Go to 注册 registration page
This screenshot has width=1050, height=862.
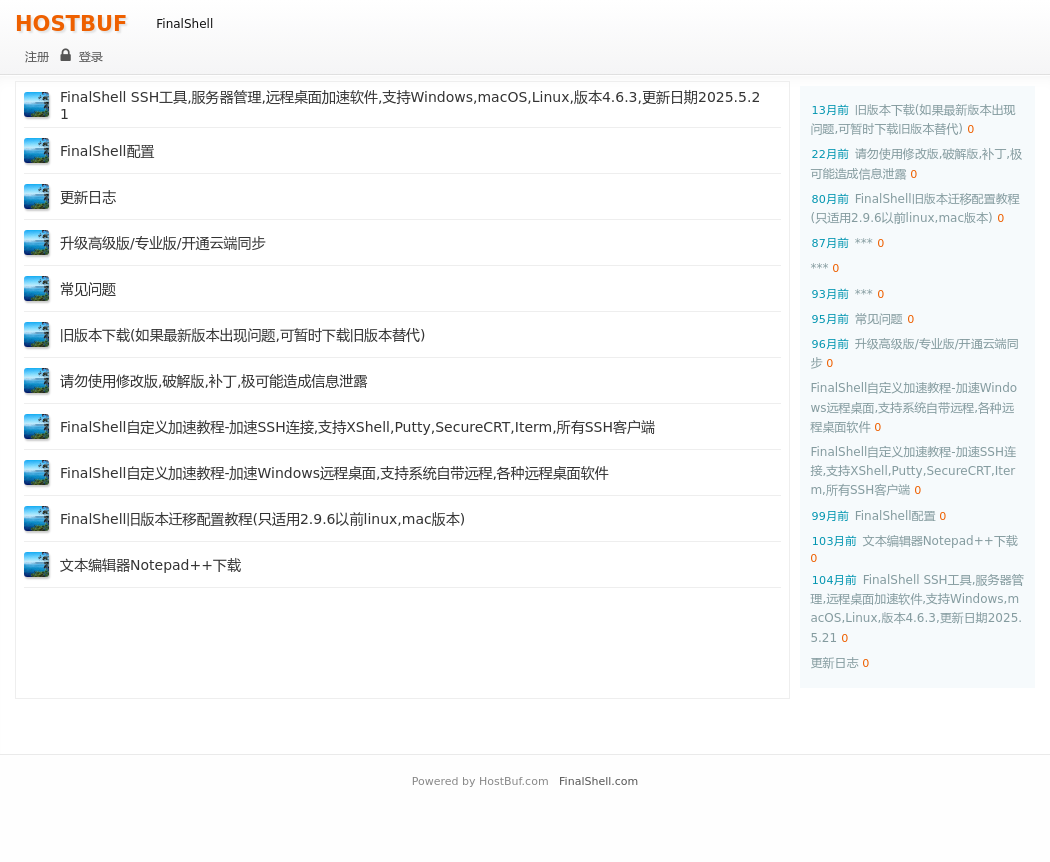coord(37,57)
